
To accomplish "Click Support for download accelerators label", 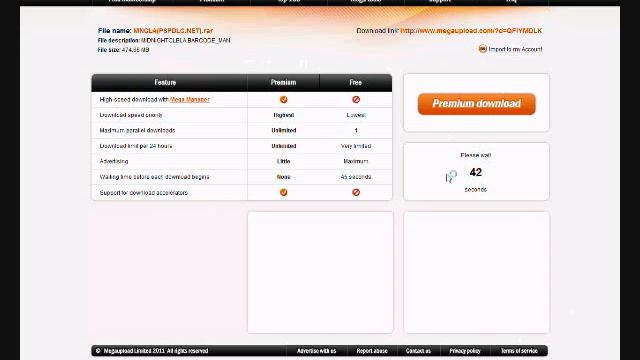I will [144, 193].
